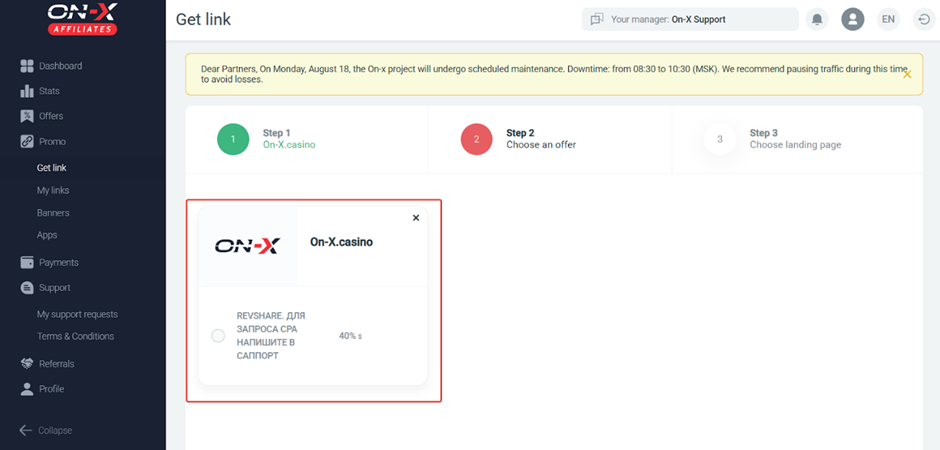Go to Step 1 On-X.casino
The image size is (940, 450).
266,139
